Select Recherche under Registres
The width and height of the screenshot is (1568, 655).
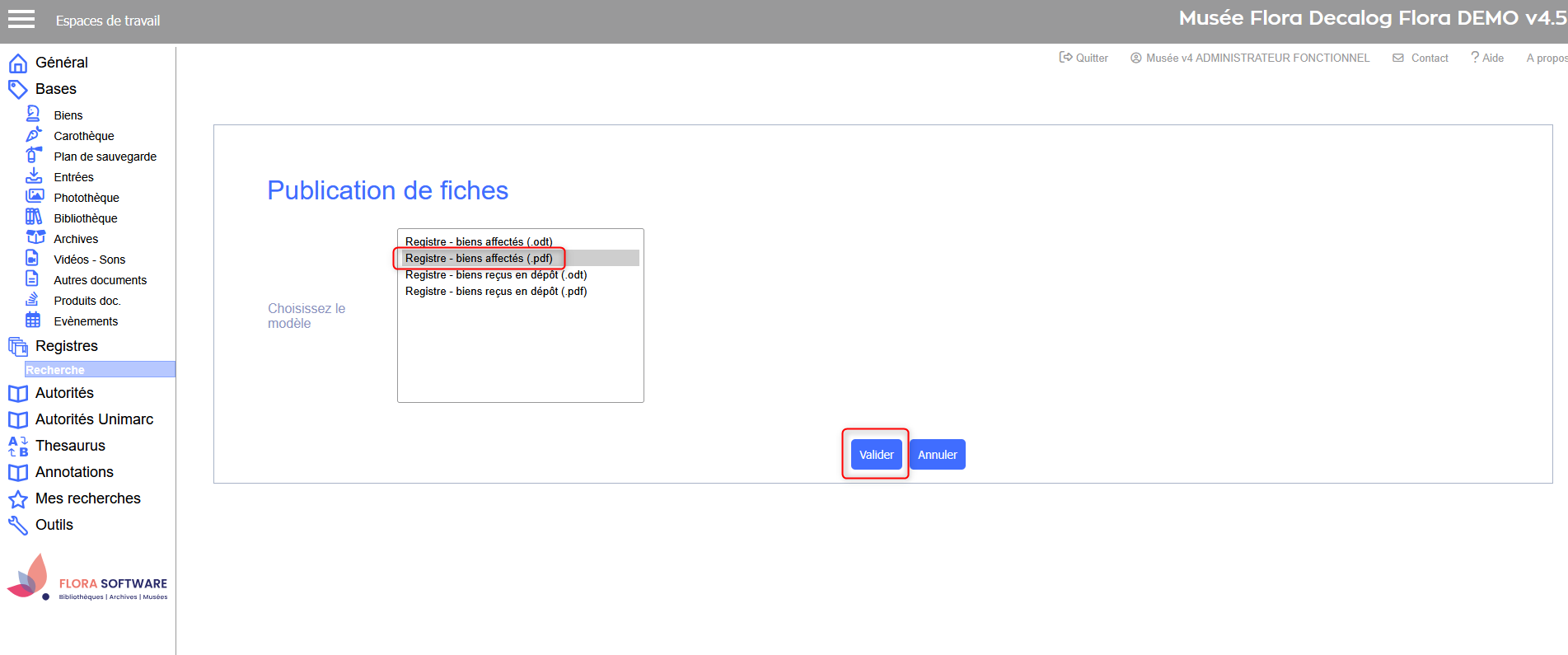(55, 370)
